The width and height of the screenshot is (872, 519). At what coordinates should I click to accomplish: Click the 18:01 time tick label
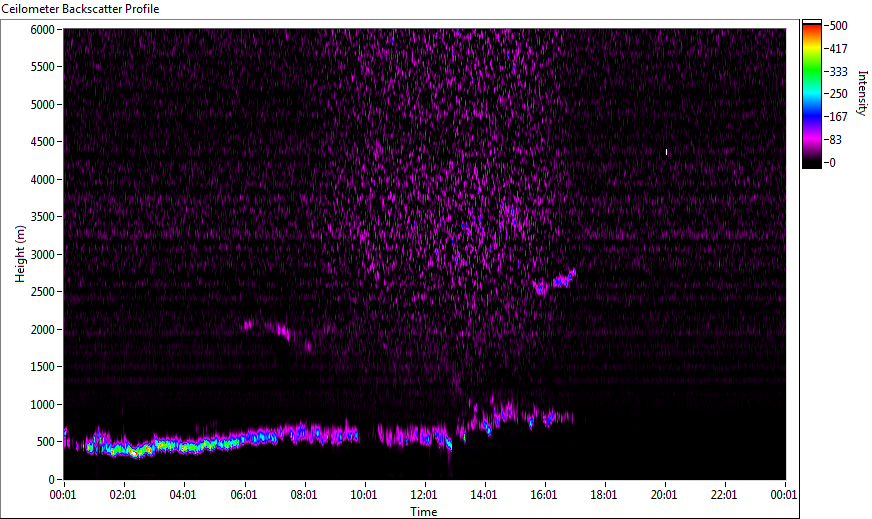click(604, 495)
